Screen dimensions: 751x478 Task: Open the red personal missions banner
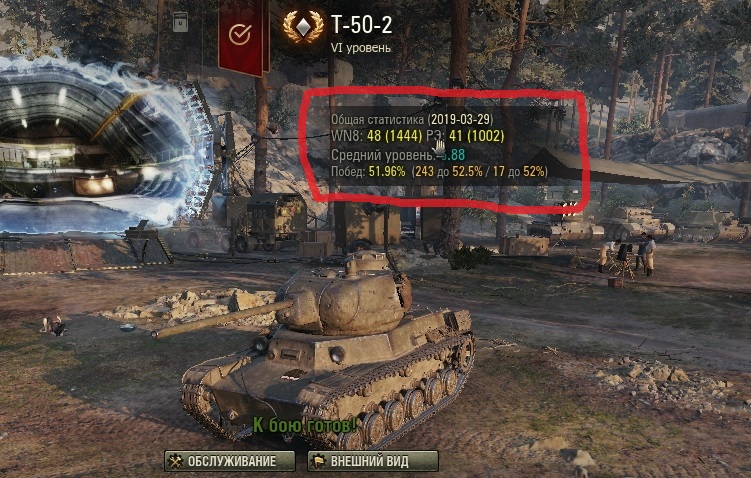coord(243,36)
